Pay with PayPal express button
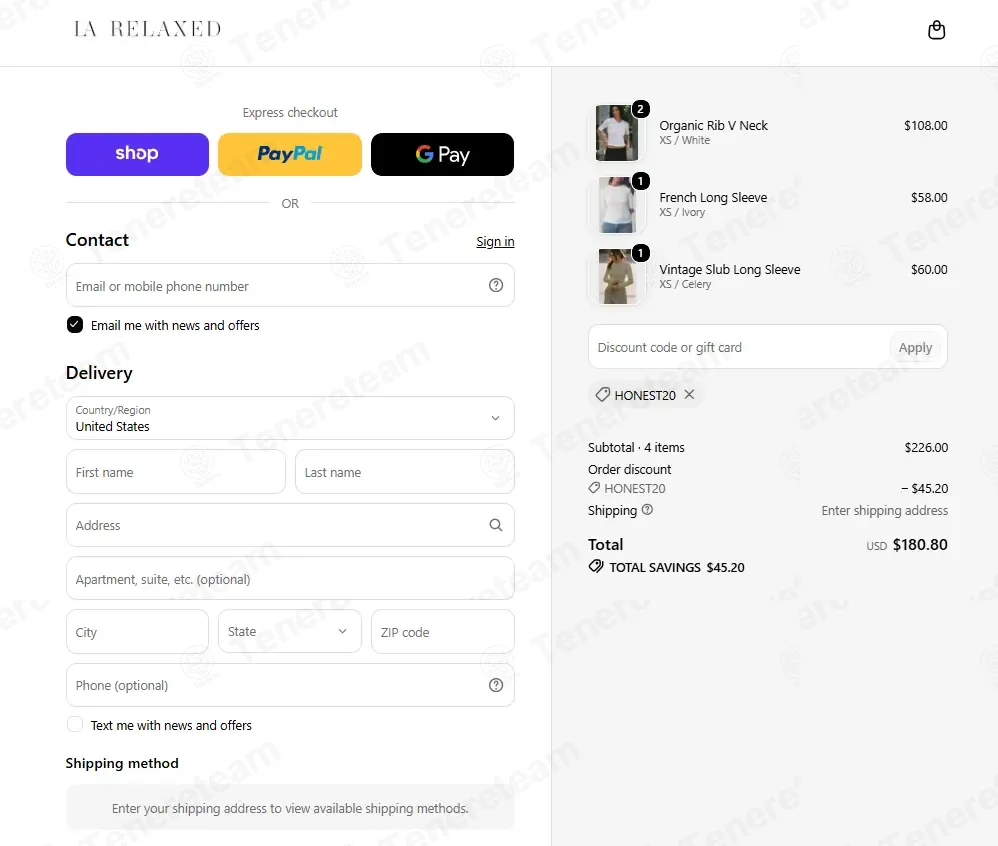The height and width of the screenshot is (846, 998). (290, 154)
